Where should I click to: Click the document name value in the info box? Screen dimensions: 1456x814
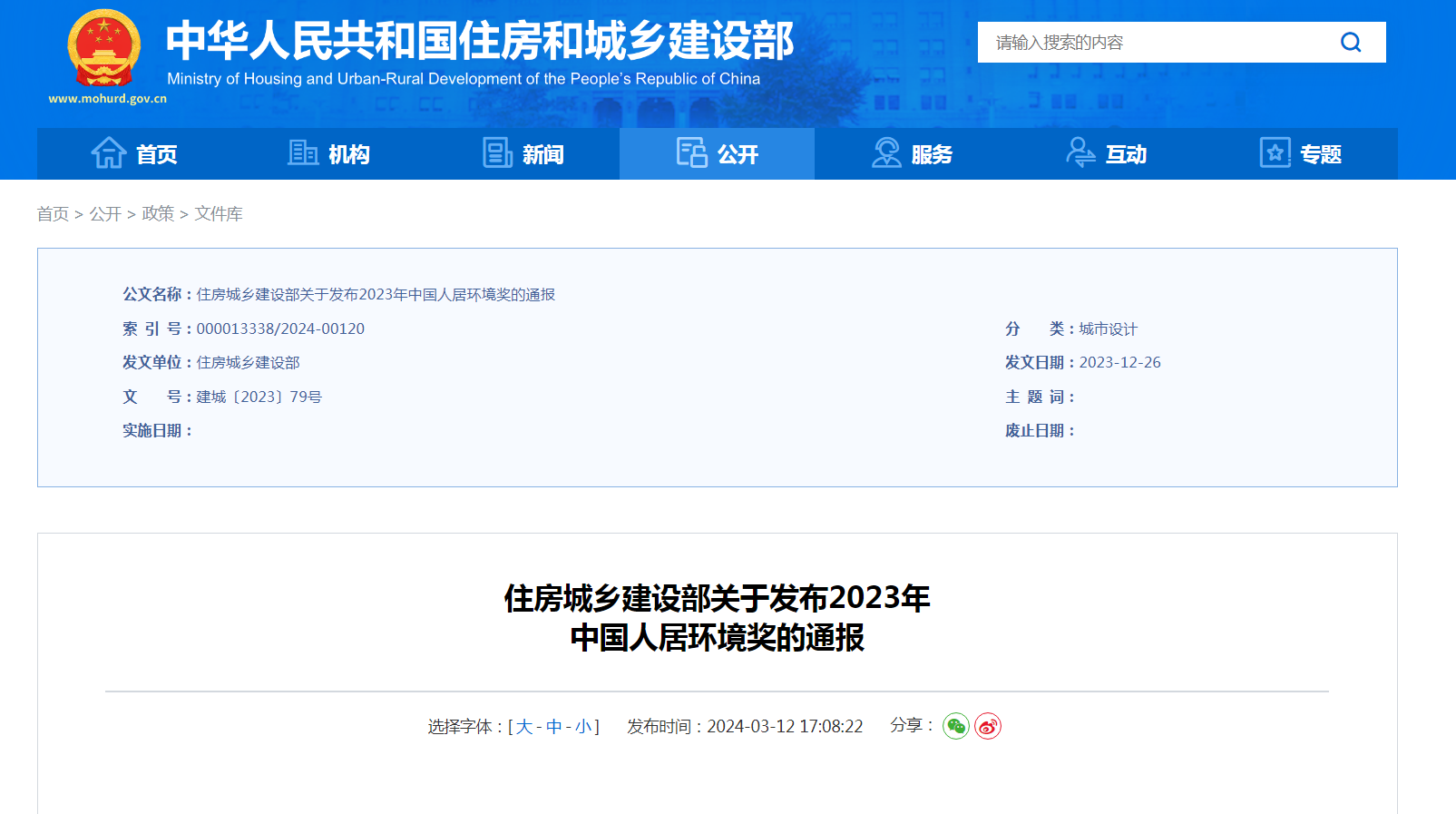(x=376, y=294)
